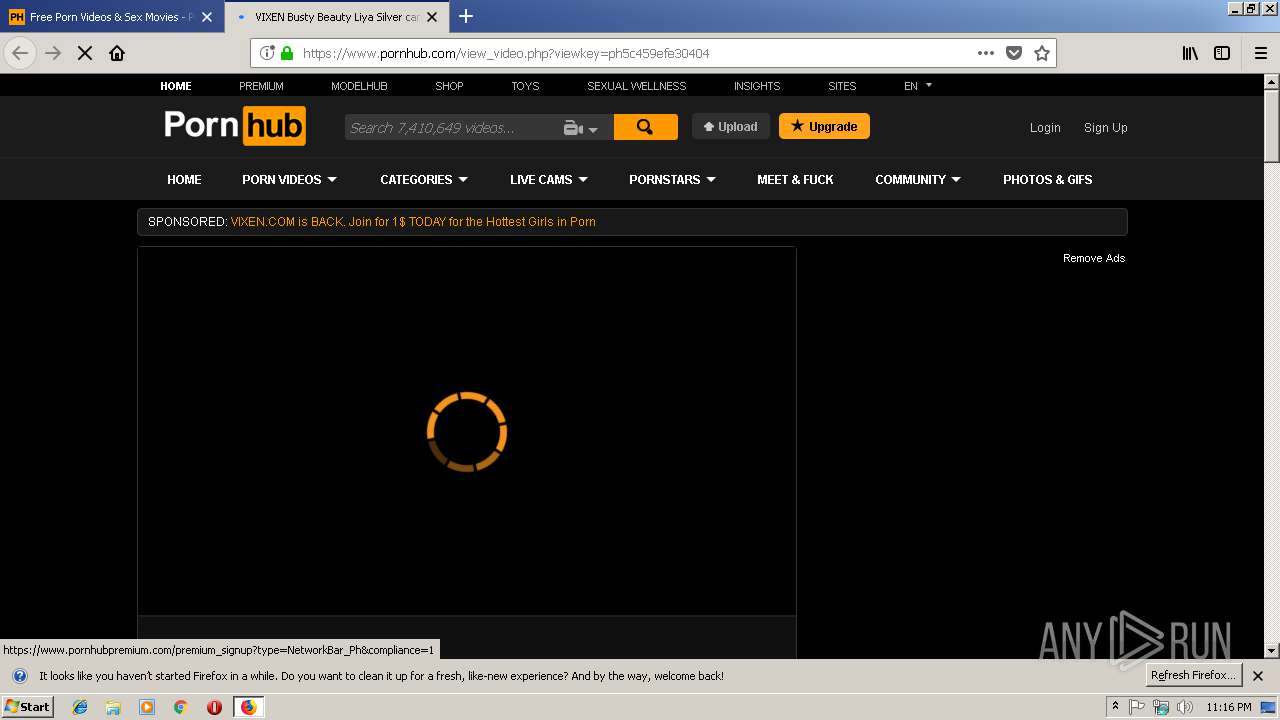Open the Windows Start menu
Screen dimensions: 1280x720
pos(27,707)
